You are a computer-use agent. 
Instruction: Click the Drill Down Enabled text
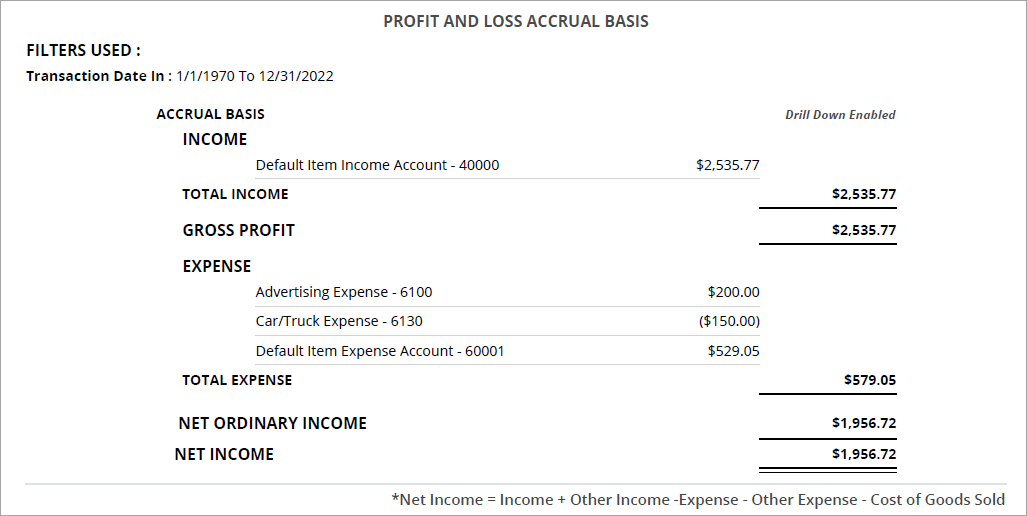[840, 115]
